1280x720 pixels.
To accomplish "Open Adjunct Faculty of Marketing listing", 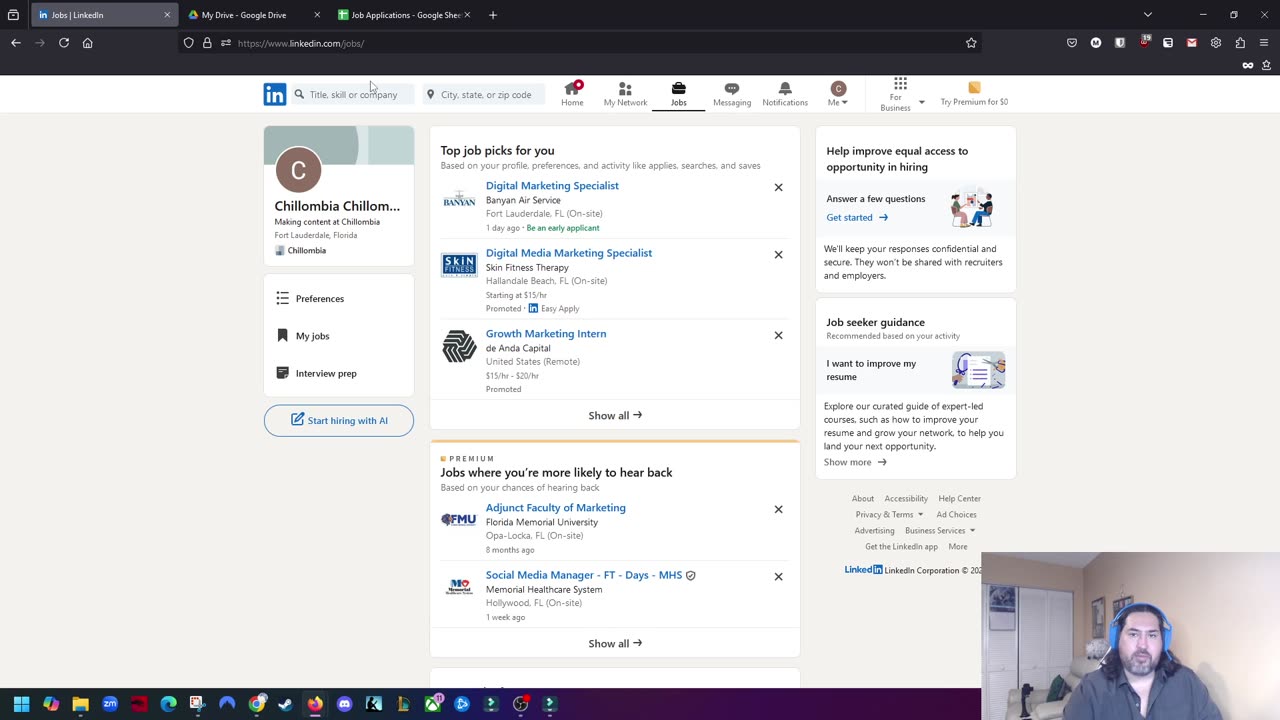I will pos(556,507).
